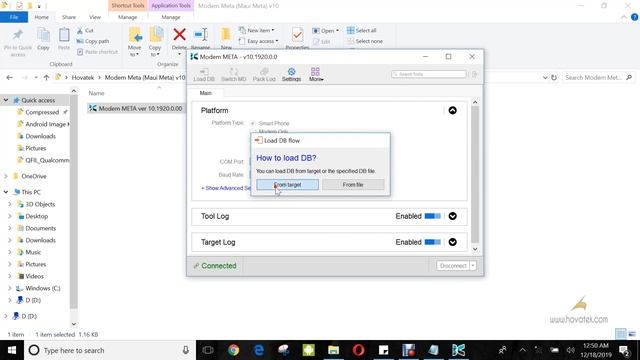Expand the Tool Log section chevron
This screenshot has height=360, width=640.
pyautogui.click(x=453, y=216)
